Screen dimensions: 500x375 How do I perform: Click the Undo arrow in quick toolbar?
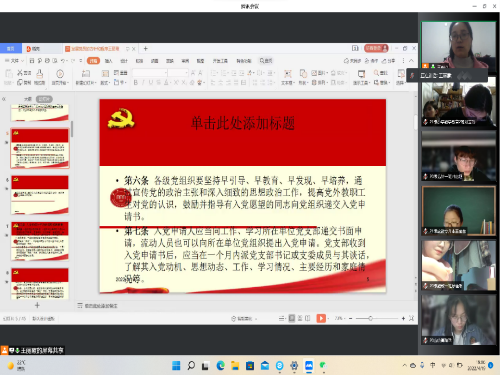pyautogui.click(x=62, y=61)
